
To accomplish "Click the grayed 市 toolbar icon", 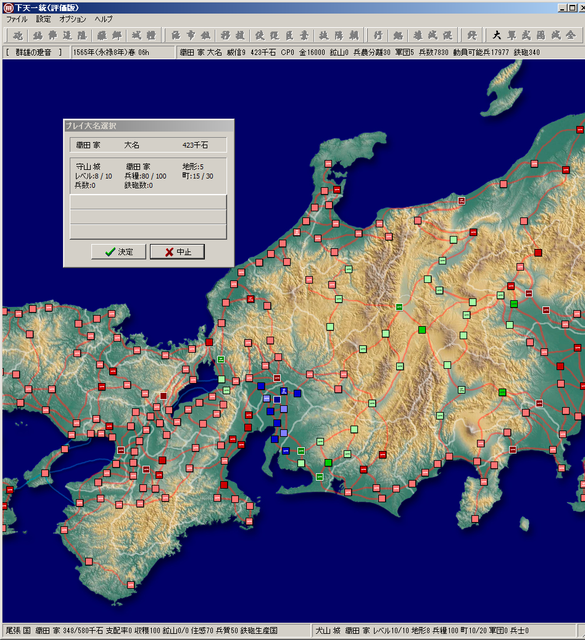I will (x=191, y=36).
